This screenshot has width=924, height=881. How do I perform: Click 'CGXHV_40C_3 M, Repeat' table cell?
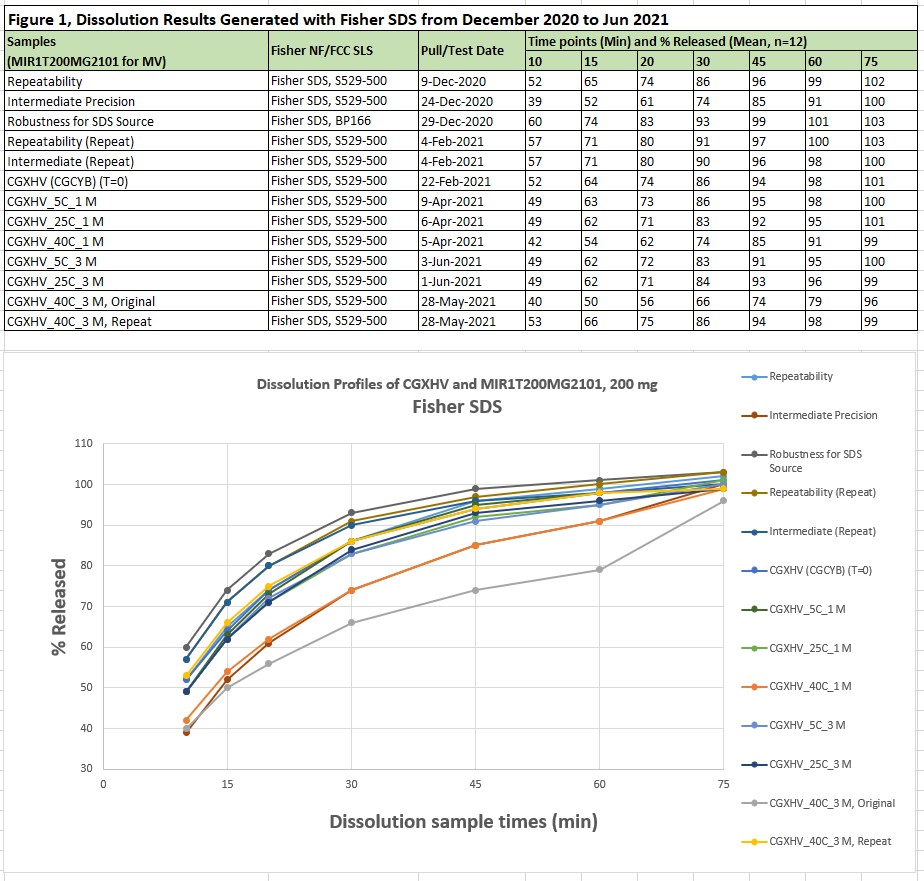[x=136, y=322]
